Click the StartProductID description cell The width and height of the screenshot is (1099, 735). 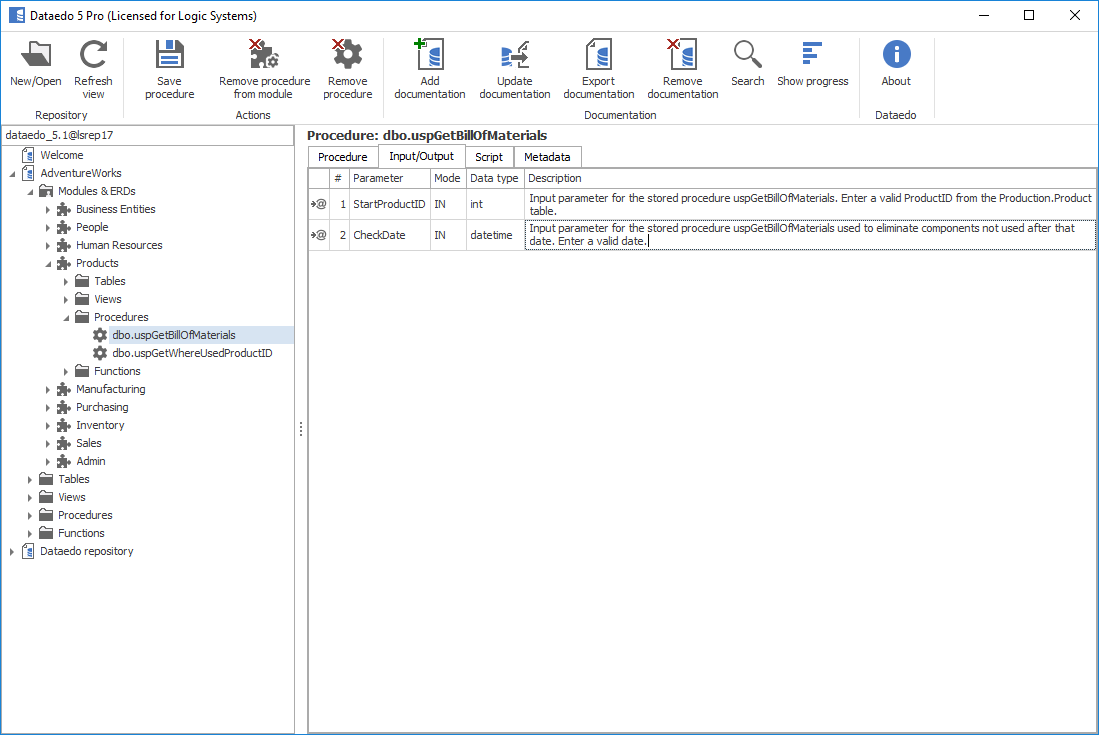(809, 204)
